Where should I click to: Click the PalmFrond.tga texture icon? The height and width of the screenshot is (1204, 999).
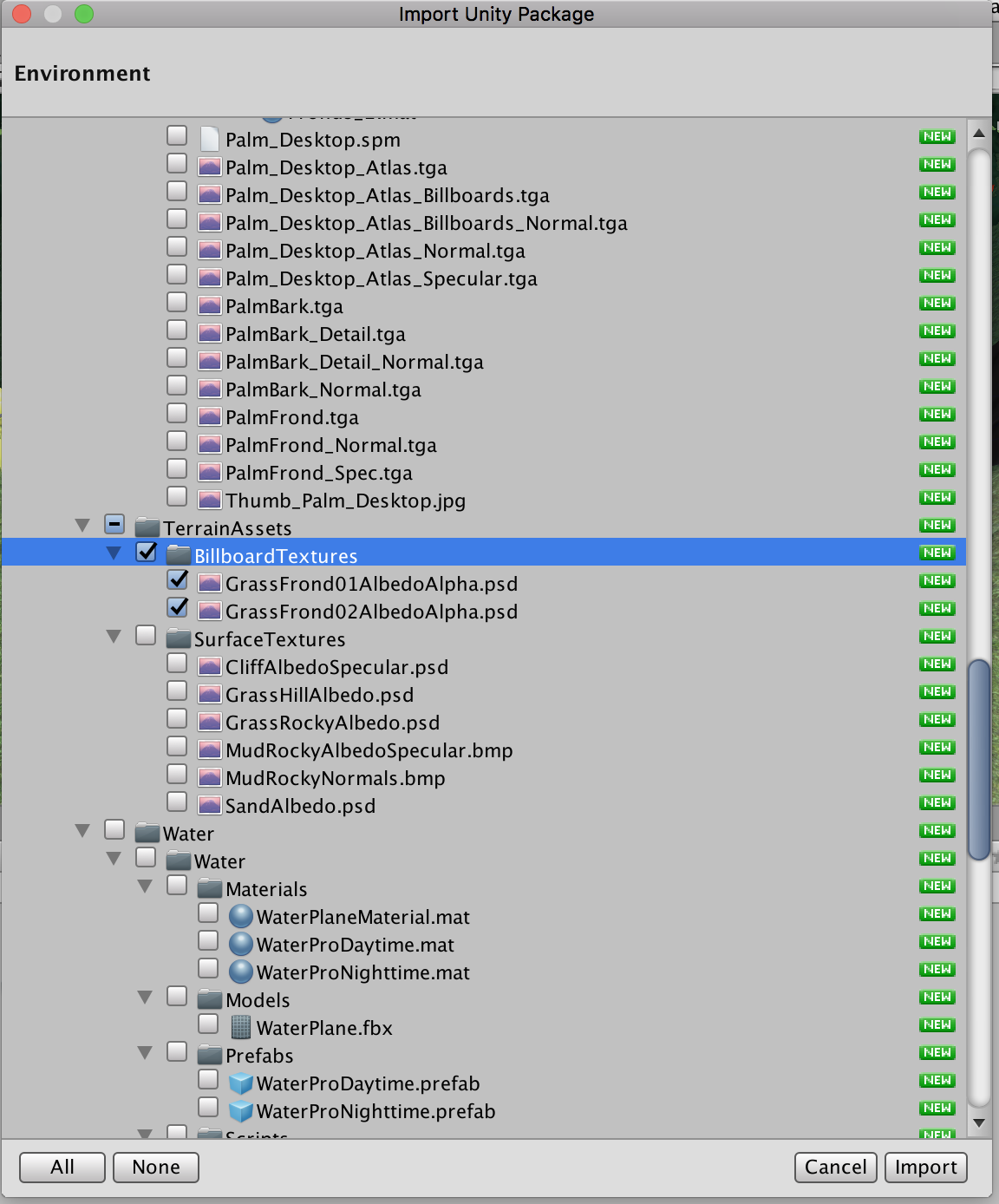tap(209, 416)
